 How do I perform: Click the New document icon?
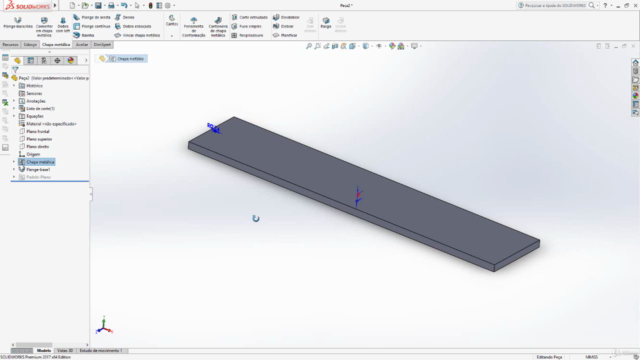pyautogui.click(x=72, y=5)
